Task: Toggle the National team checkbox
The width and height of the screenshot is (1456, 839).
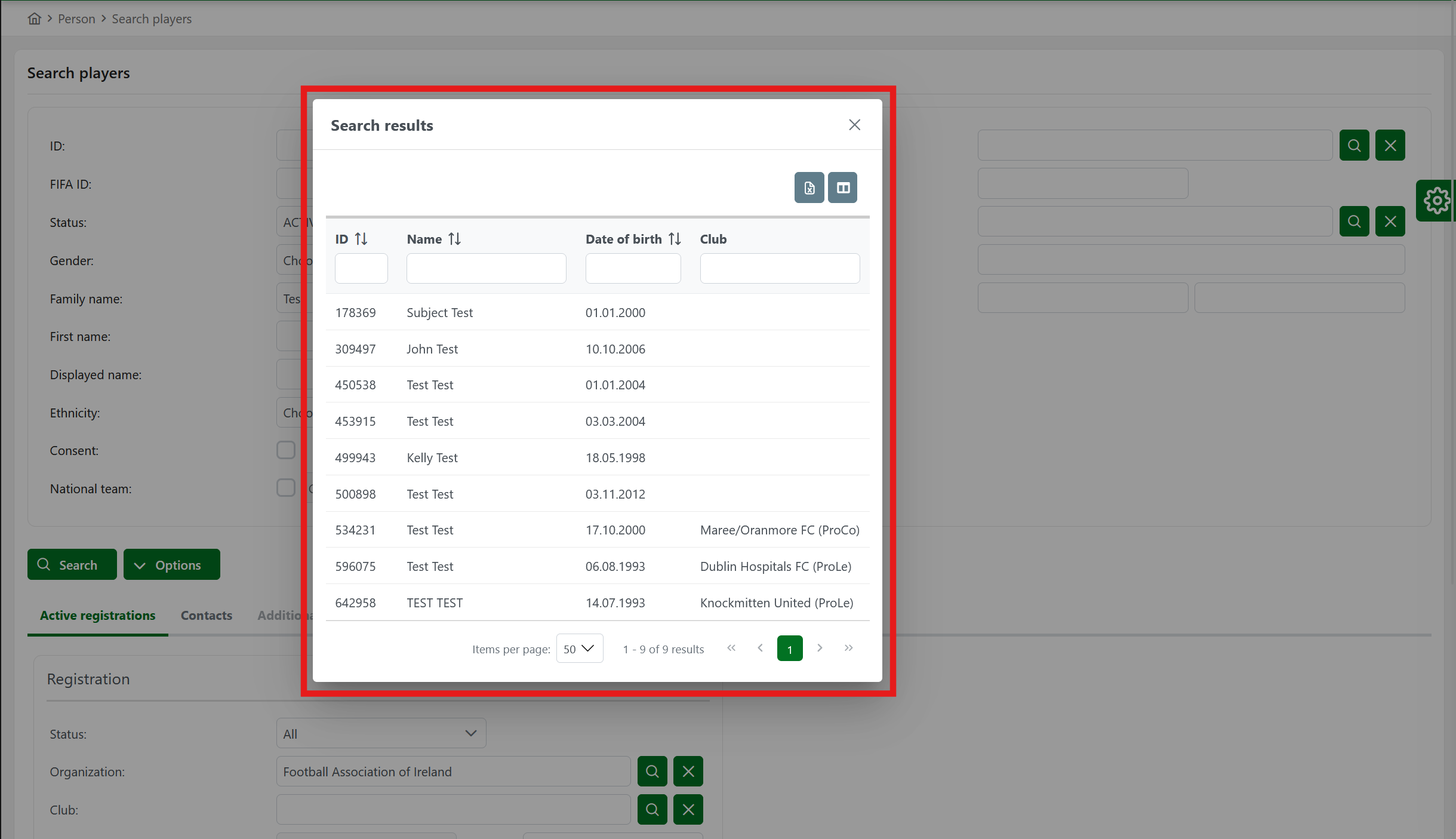Action: pos(286,488)
